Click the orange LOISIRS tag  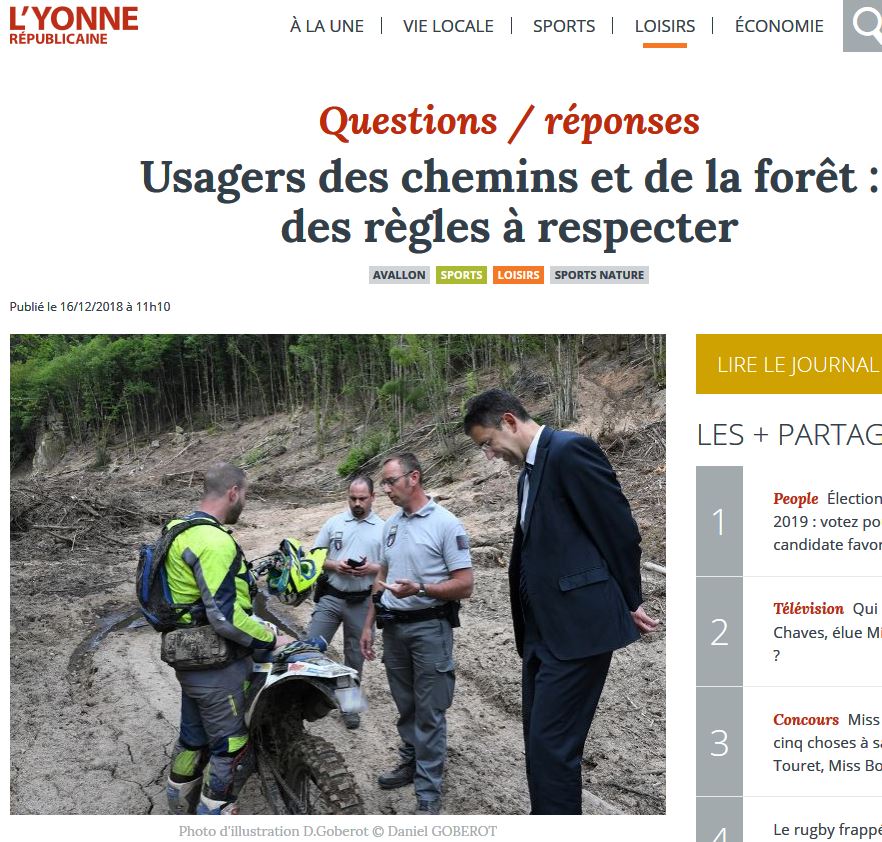click(519, 275)
